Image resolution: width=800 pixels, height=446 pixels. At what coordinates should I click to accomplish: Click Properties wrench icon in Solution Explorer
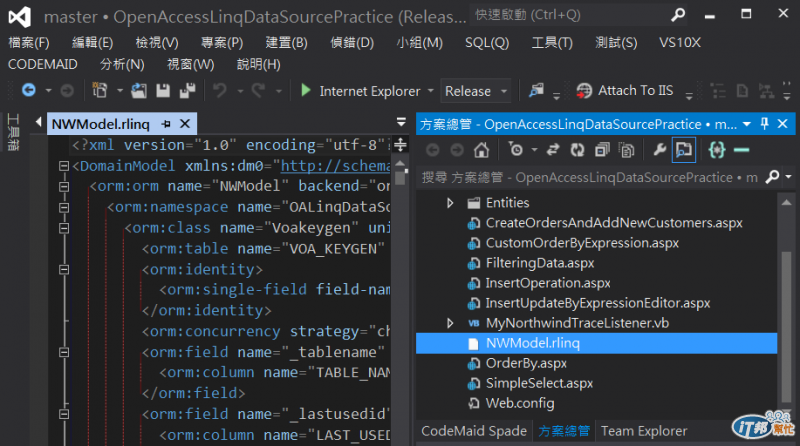(x=659, y=150)
